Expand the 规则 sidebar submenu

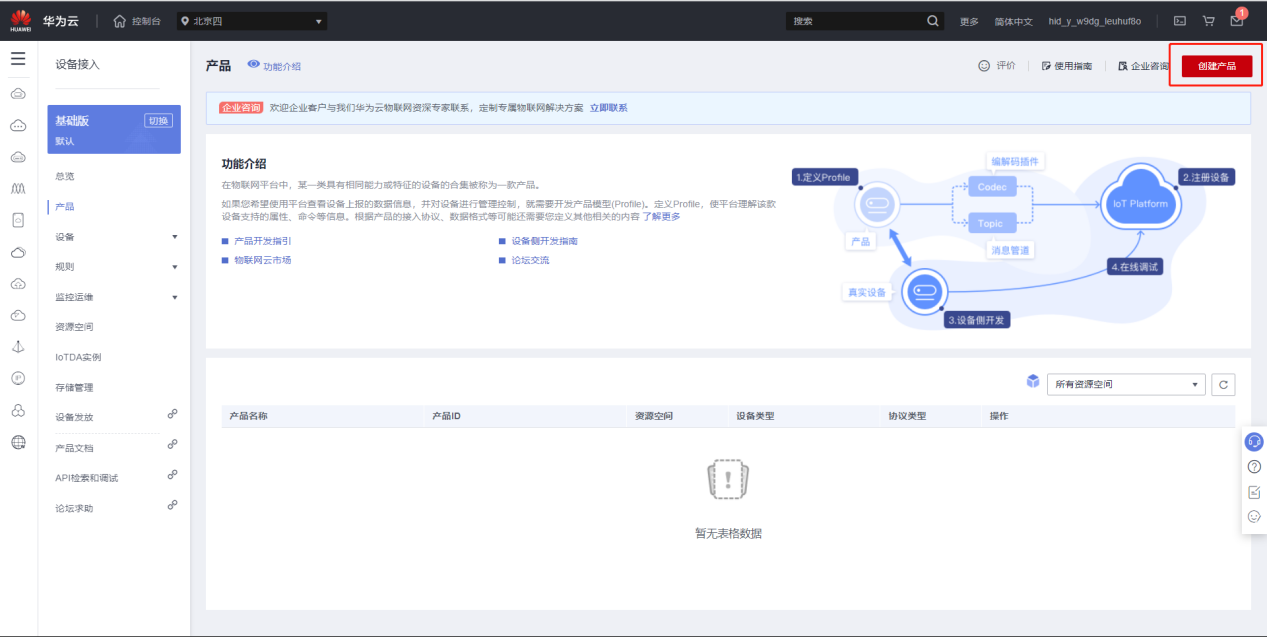tap(175, 267)
